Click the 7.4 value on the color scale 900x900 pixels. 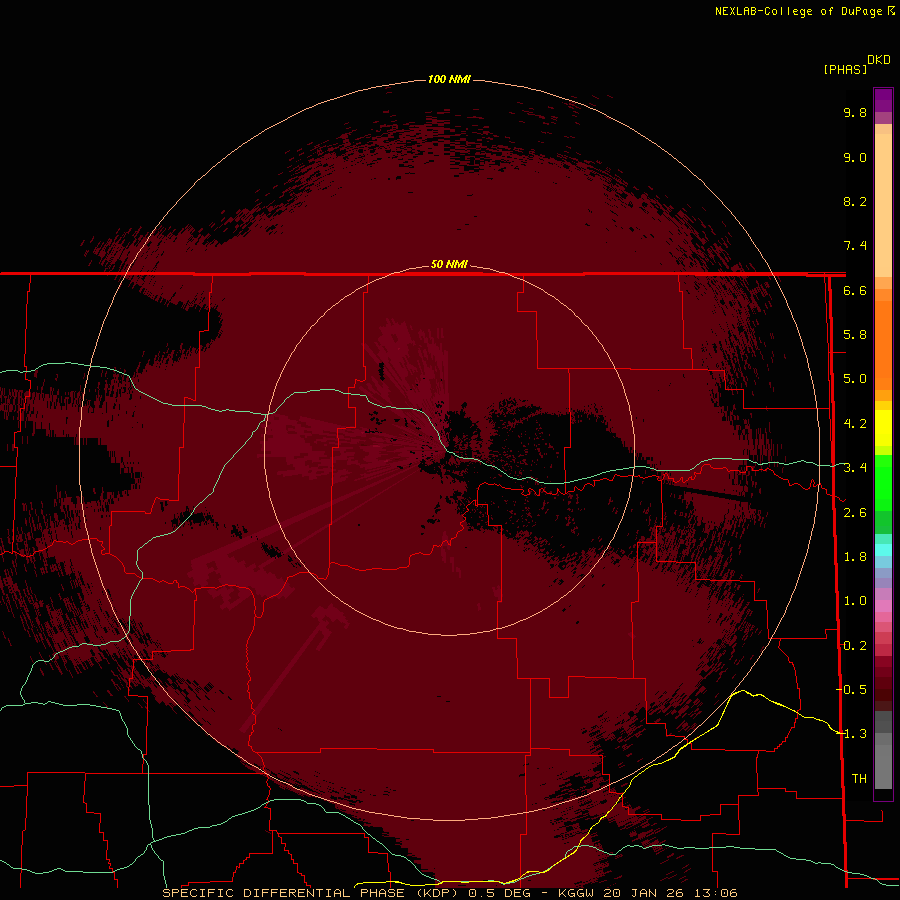pyautogui.click(x=855, y=246)
